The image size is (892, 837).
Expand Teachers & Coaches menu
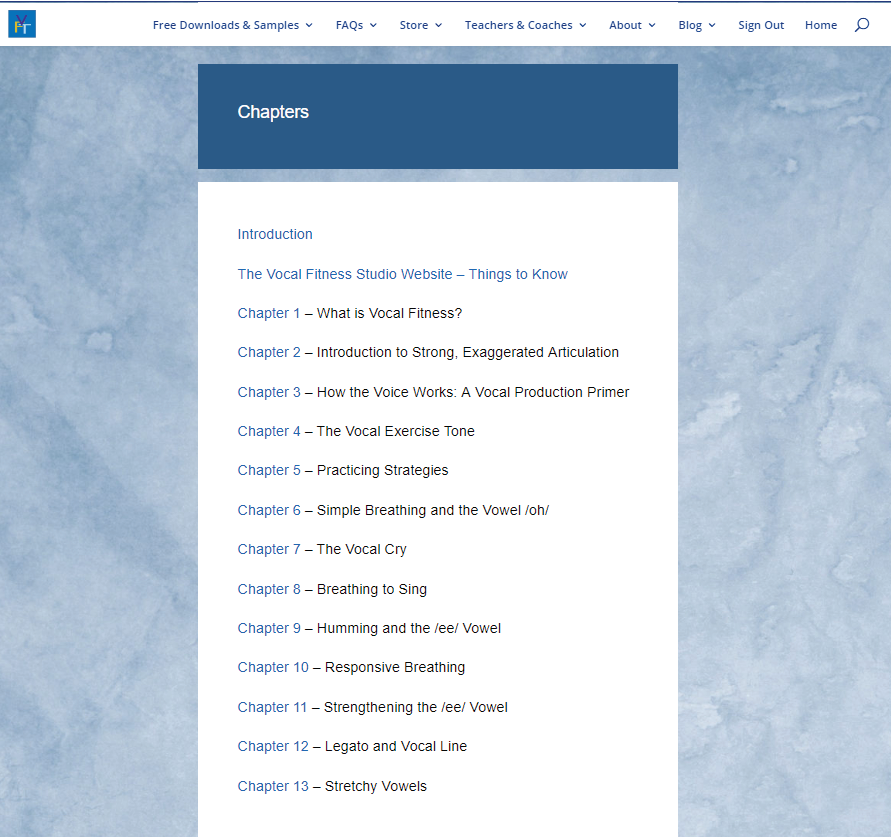[x=525, y=25]
